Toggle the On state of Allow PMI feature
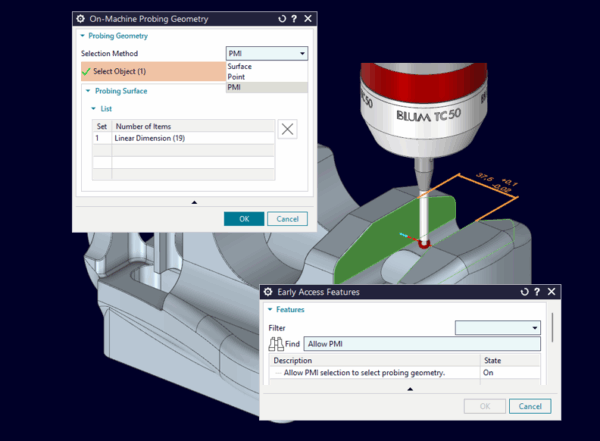This screenshot has width=600, height=441. pos(489,373)
